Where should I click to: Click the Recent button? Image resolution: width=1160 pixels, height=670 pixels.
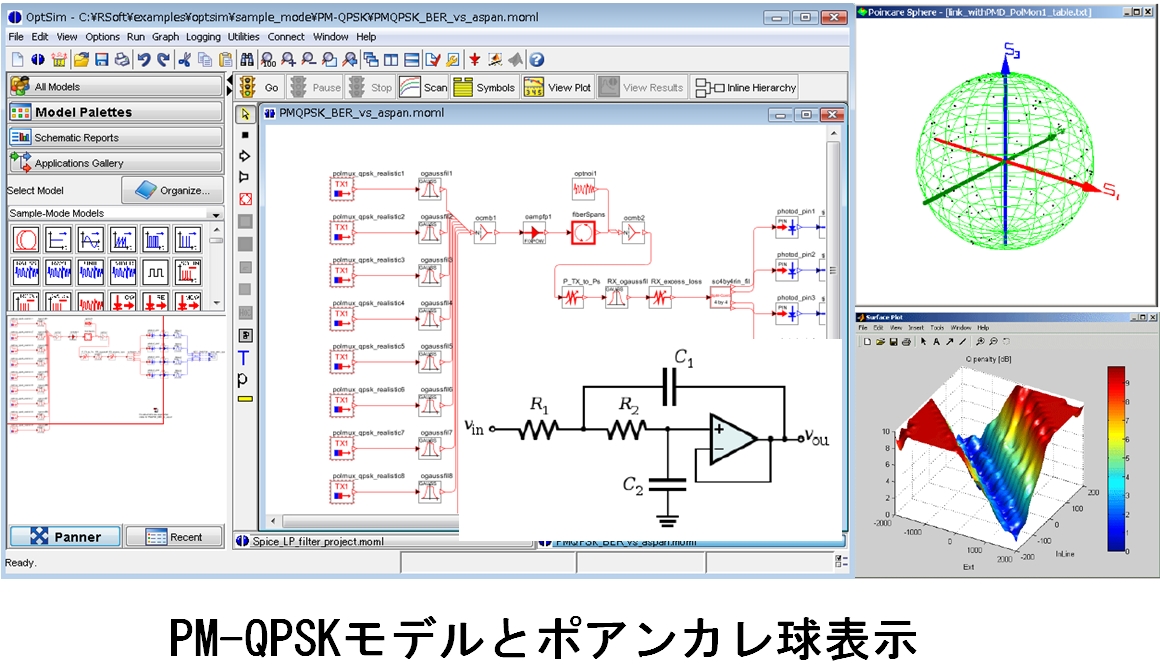tap(175, 537)
